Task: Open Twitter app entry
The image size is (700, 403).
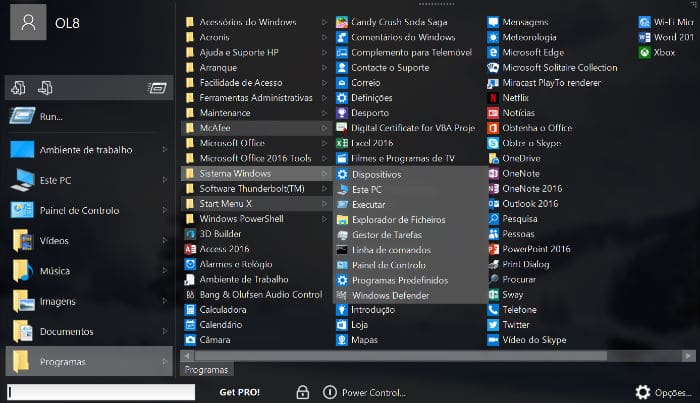Action: (515, 325)
